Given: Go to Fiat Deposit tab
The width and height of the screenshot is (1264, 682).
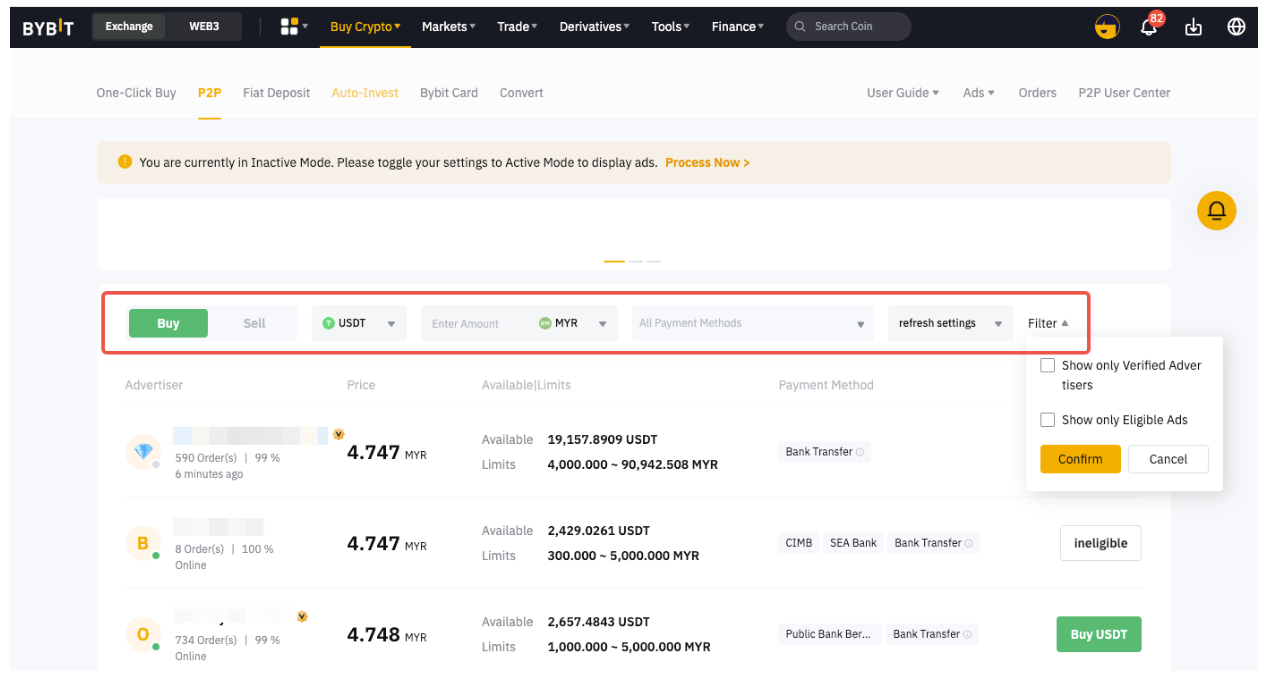Looking at the screenshot, I should [276, 93].
